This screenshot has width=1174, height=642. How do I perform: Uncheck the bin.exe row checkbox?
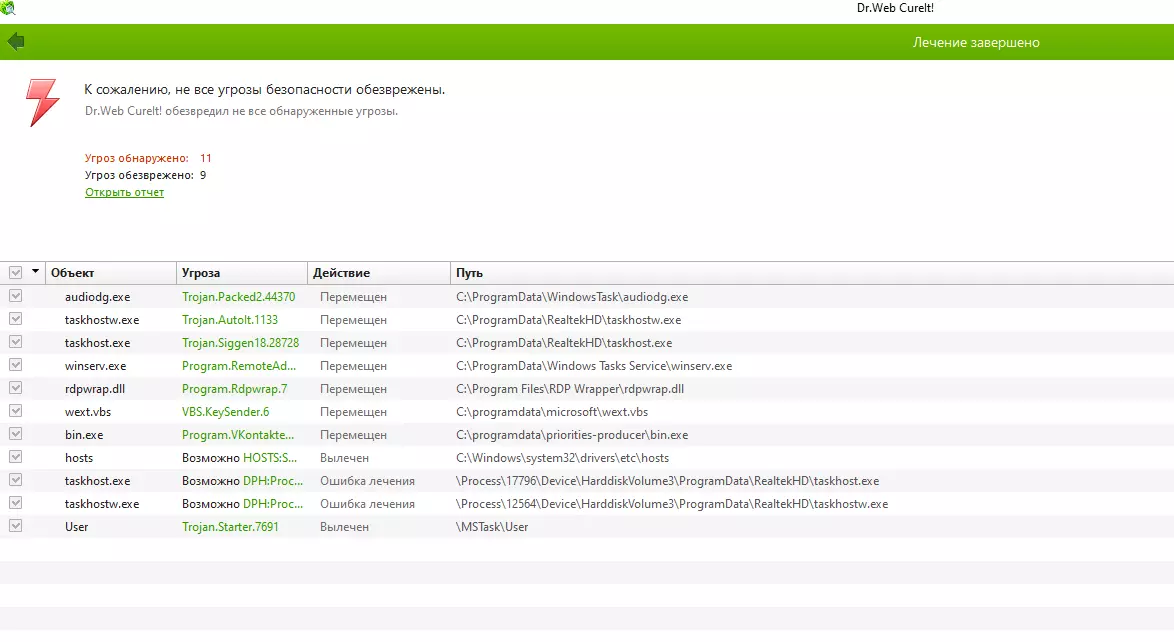[15, 434]
